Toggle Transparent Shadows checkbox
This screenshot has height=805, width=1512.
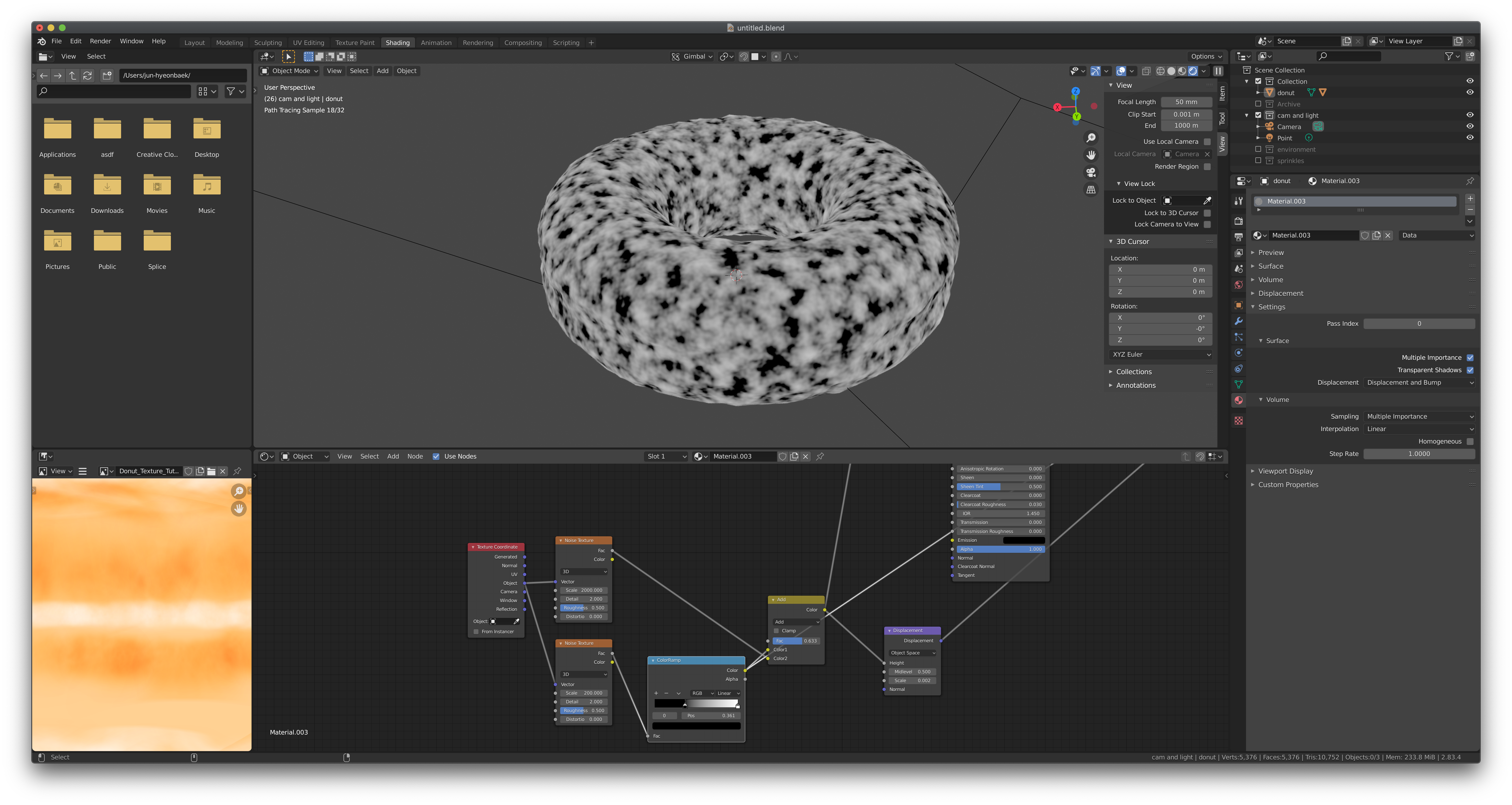tap(1470, 370)
